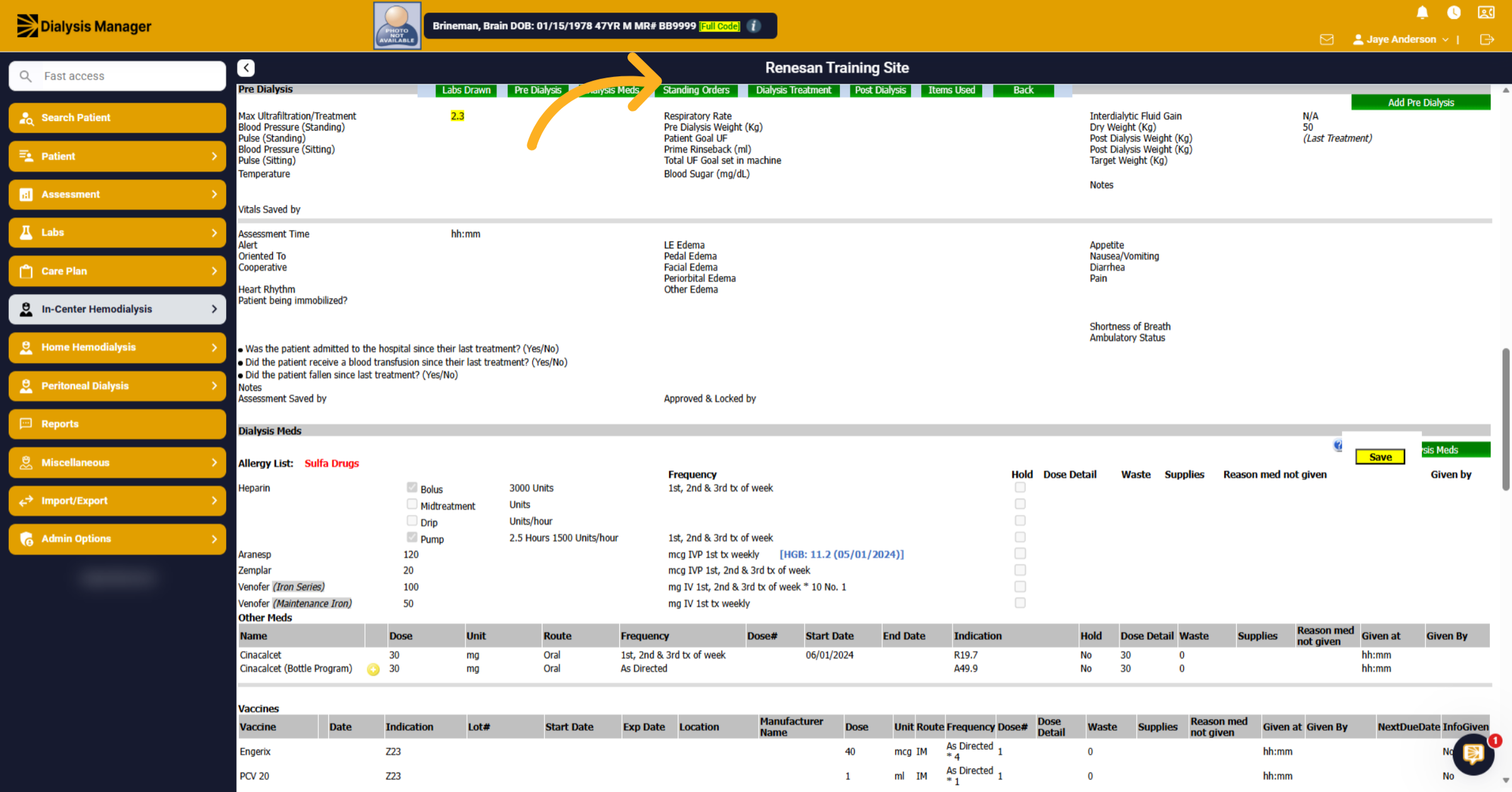This screenshot has width=1512, height=792.
Task: Open the Dialysis Treatment tab
Action: (793, 90)
